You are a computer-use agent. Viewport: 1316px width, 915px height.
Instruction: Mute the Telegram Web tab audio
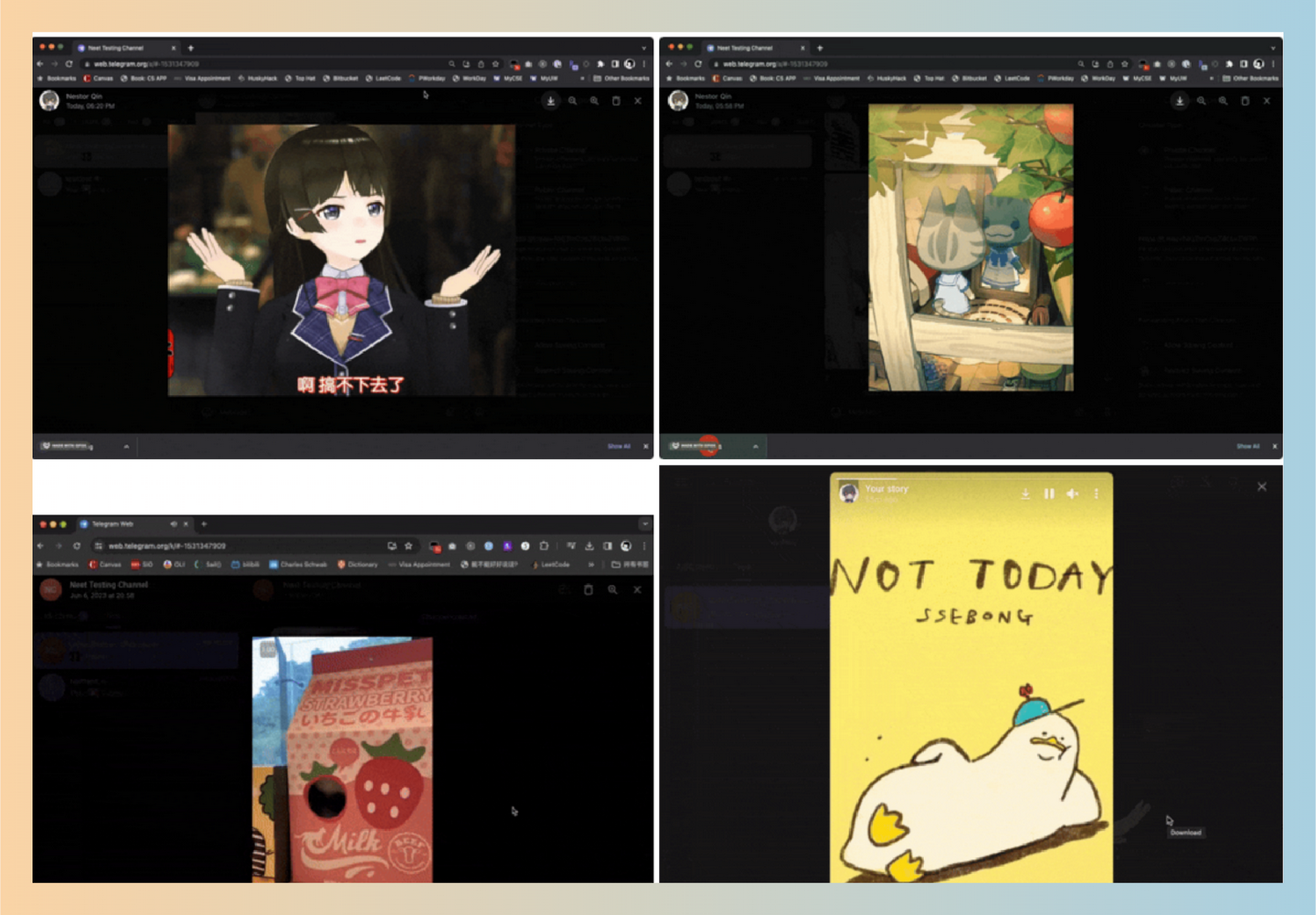[x=174, y=524]
